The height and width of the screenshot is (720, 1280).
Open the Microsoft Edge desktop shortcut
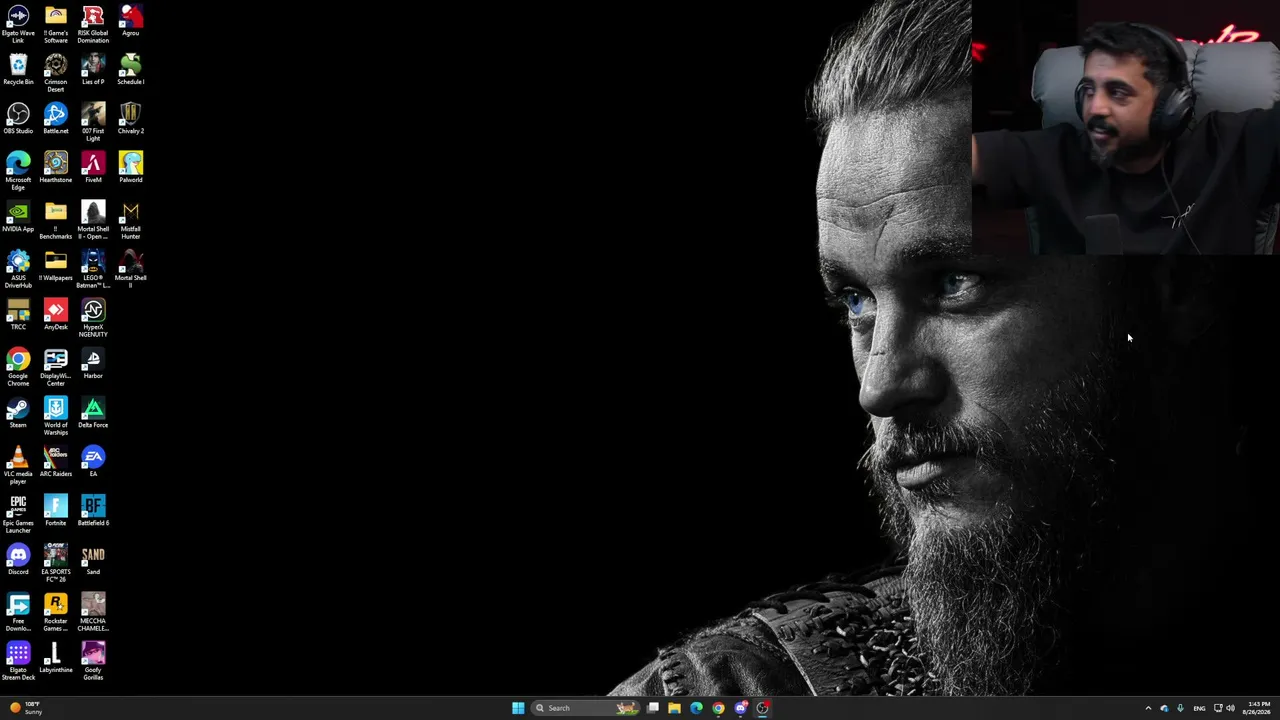coord(18,171)
